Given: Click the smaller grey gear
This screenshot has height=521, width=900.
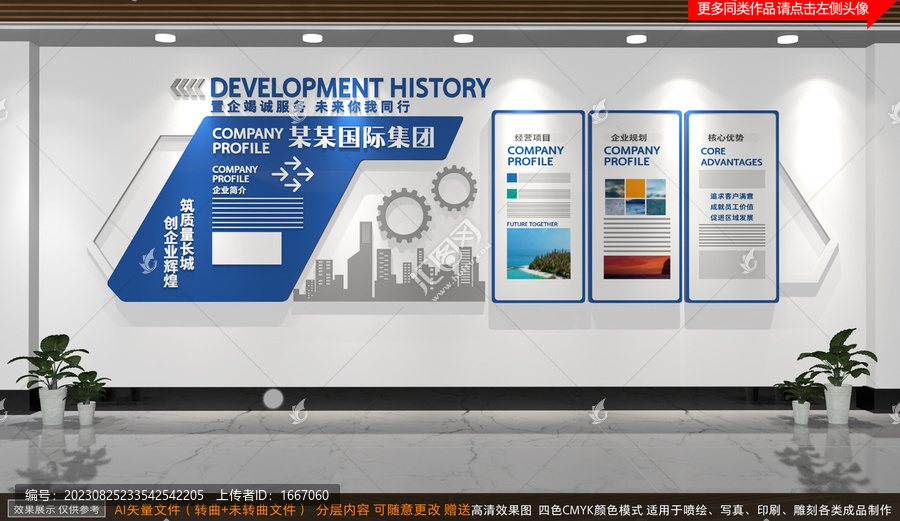Looking at the screenshot, I should point(454,188).
